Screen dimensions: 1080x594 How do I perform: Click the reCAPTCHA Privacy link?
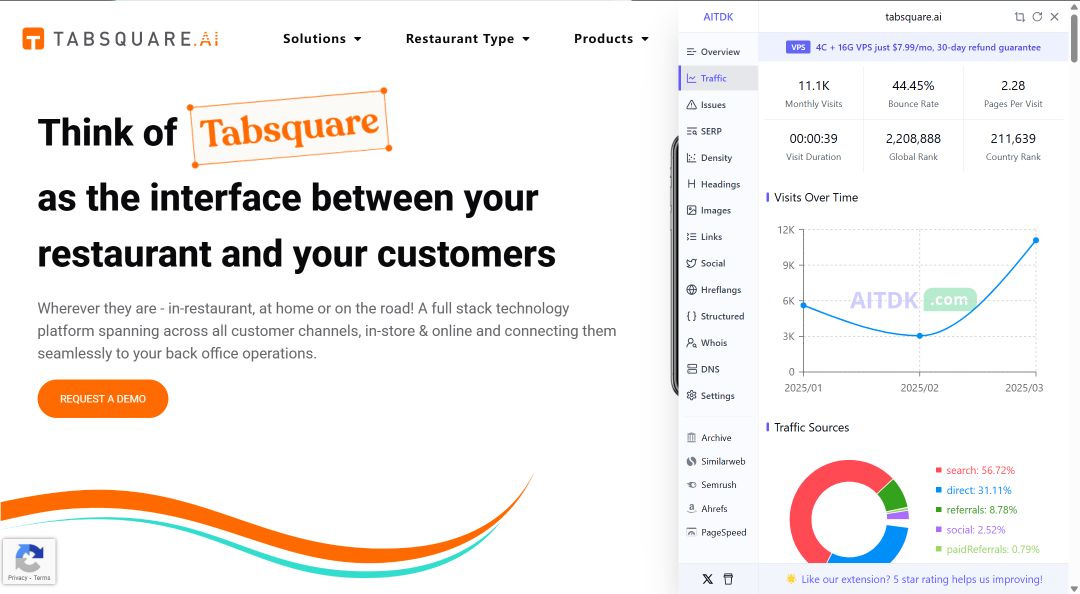pyautogui.click(x=18, y=577)
